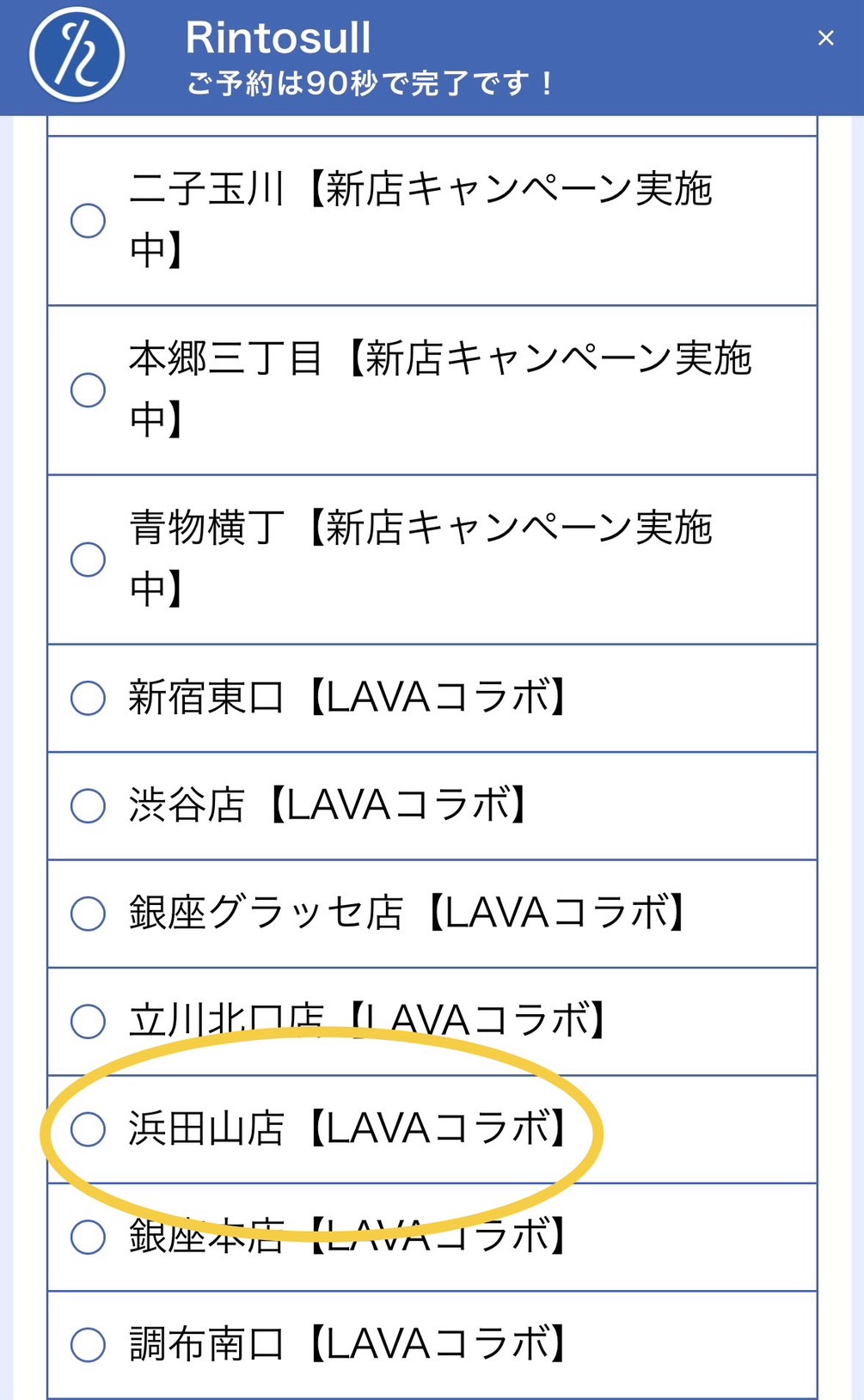Select the 浜田山店 radio button

[x=88, y=1129]
